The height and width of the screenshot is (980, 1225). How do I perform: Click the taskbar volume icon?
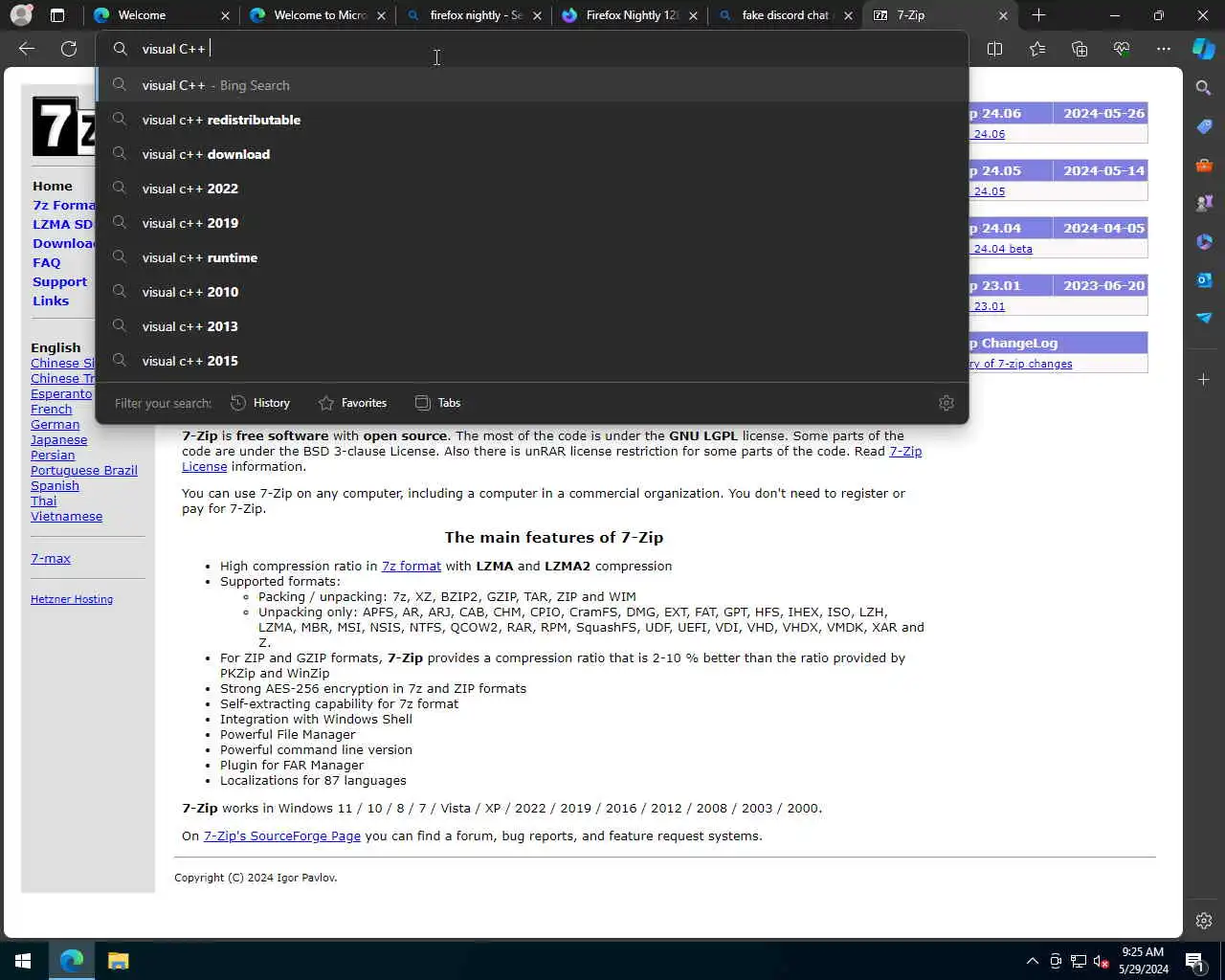[x=1102, y=961]
